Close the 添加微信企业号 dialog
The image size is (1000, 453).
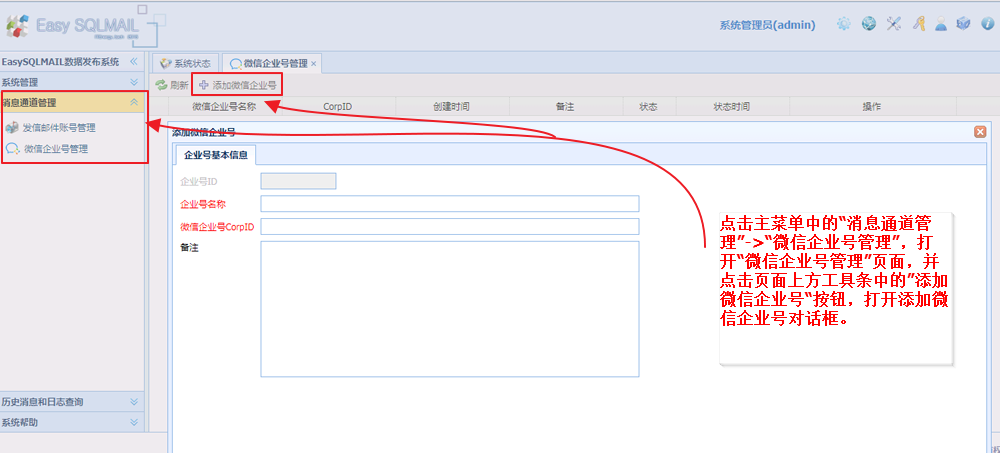point(979,132)
